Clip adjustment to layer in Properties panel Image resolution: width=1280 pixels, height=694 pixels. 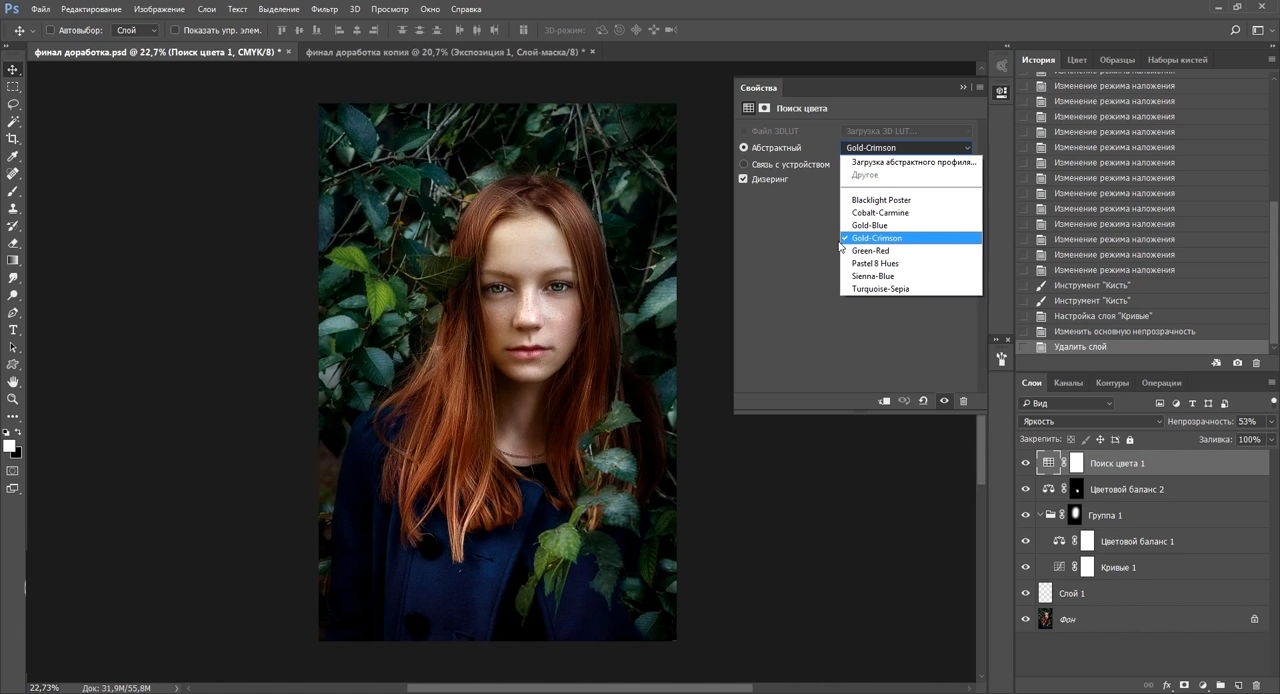[x=884, y=401]
